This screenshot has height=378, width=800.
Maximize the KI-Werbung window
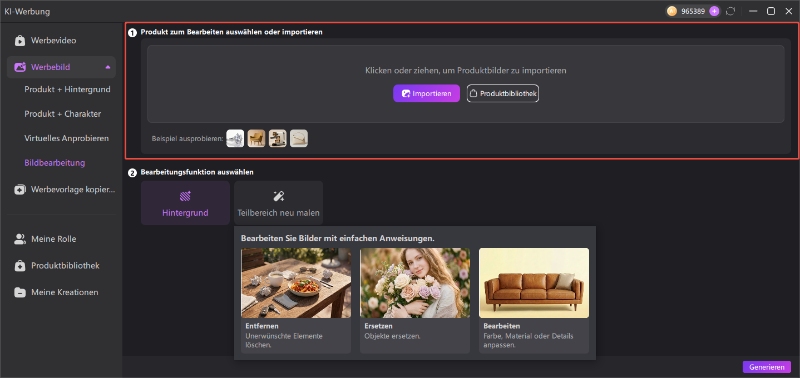tap(771, 11)
